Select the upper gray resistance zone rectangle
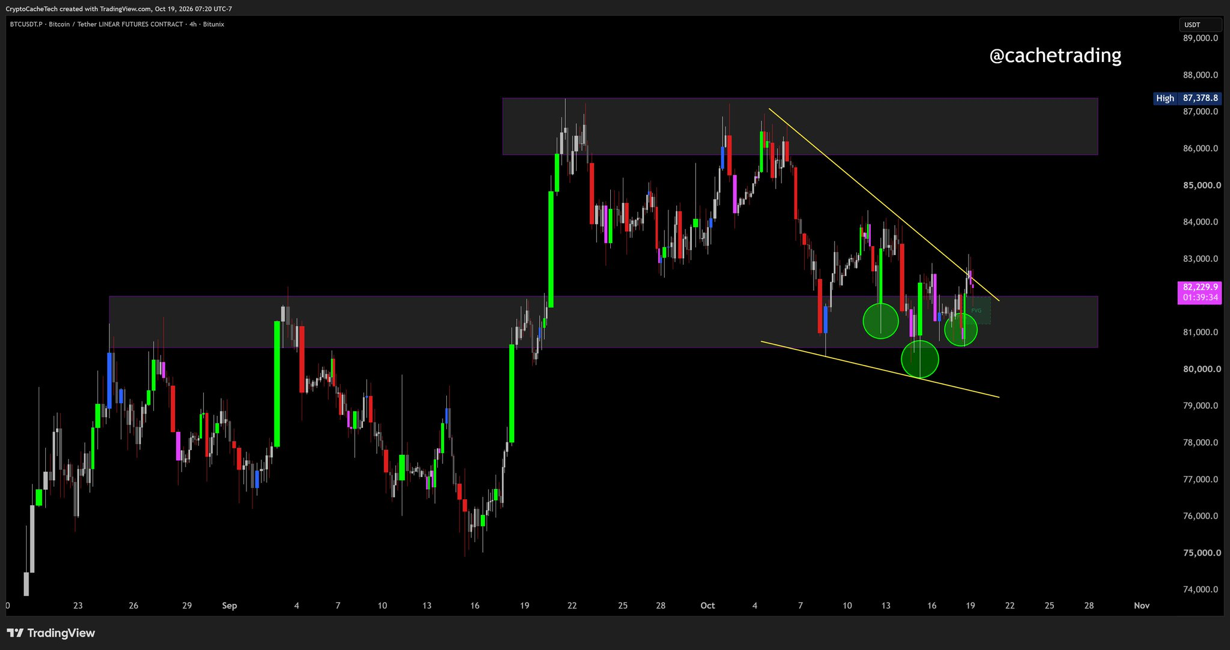This screenshot has width=1230, height=650. pos(800,126)
